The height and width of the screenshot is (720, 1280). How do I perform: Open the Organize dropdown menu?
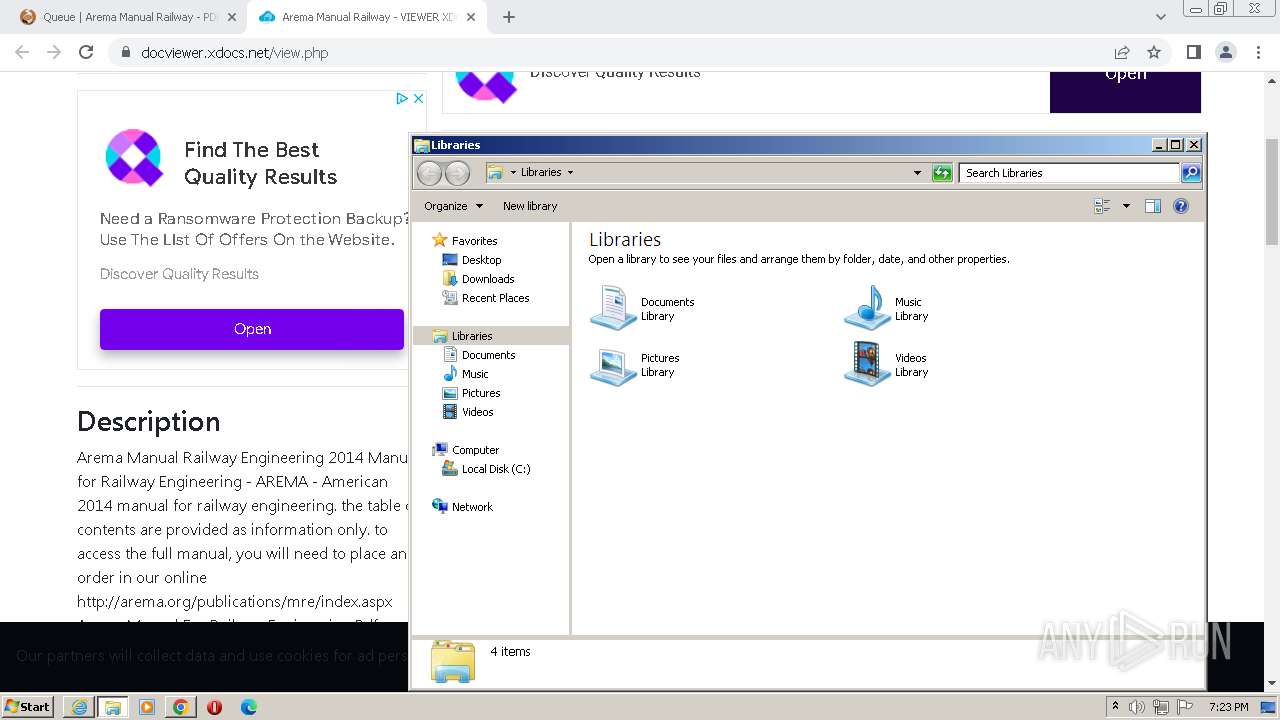[x=453, y=206]
